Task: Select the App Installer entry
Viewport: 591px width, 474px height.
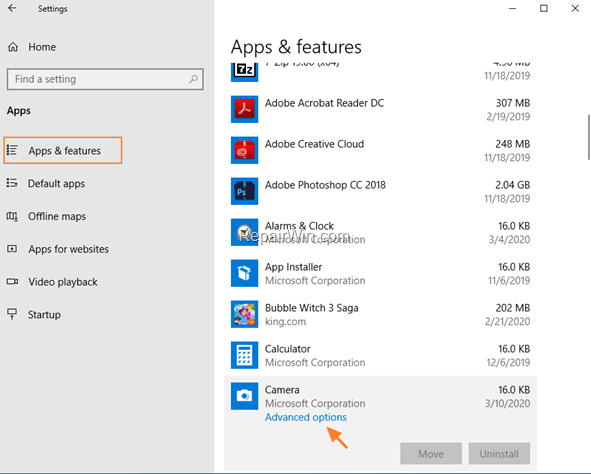Action: pyautogui.click(x=380, y=273)
